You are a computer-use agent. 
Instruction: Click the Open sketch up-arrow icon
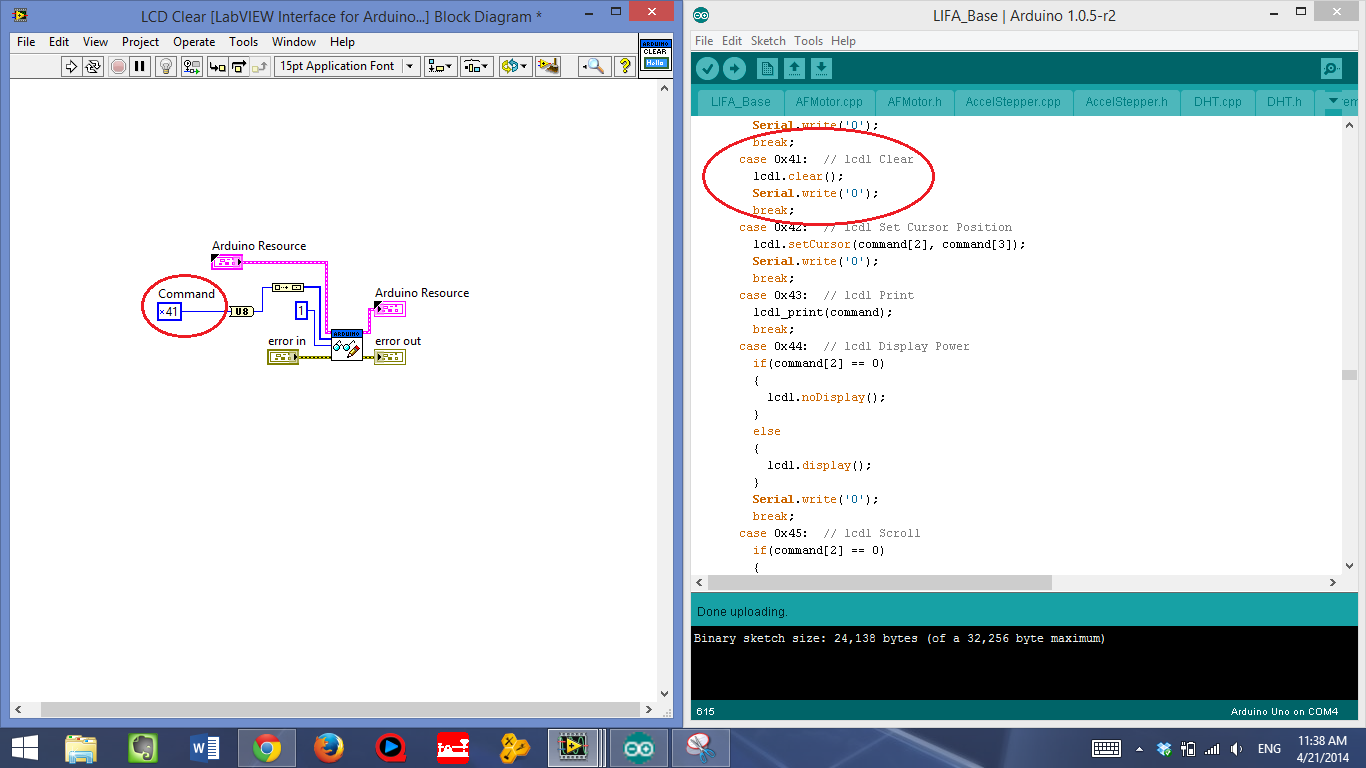coord(794,68)
